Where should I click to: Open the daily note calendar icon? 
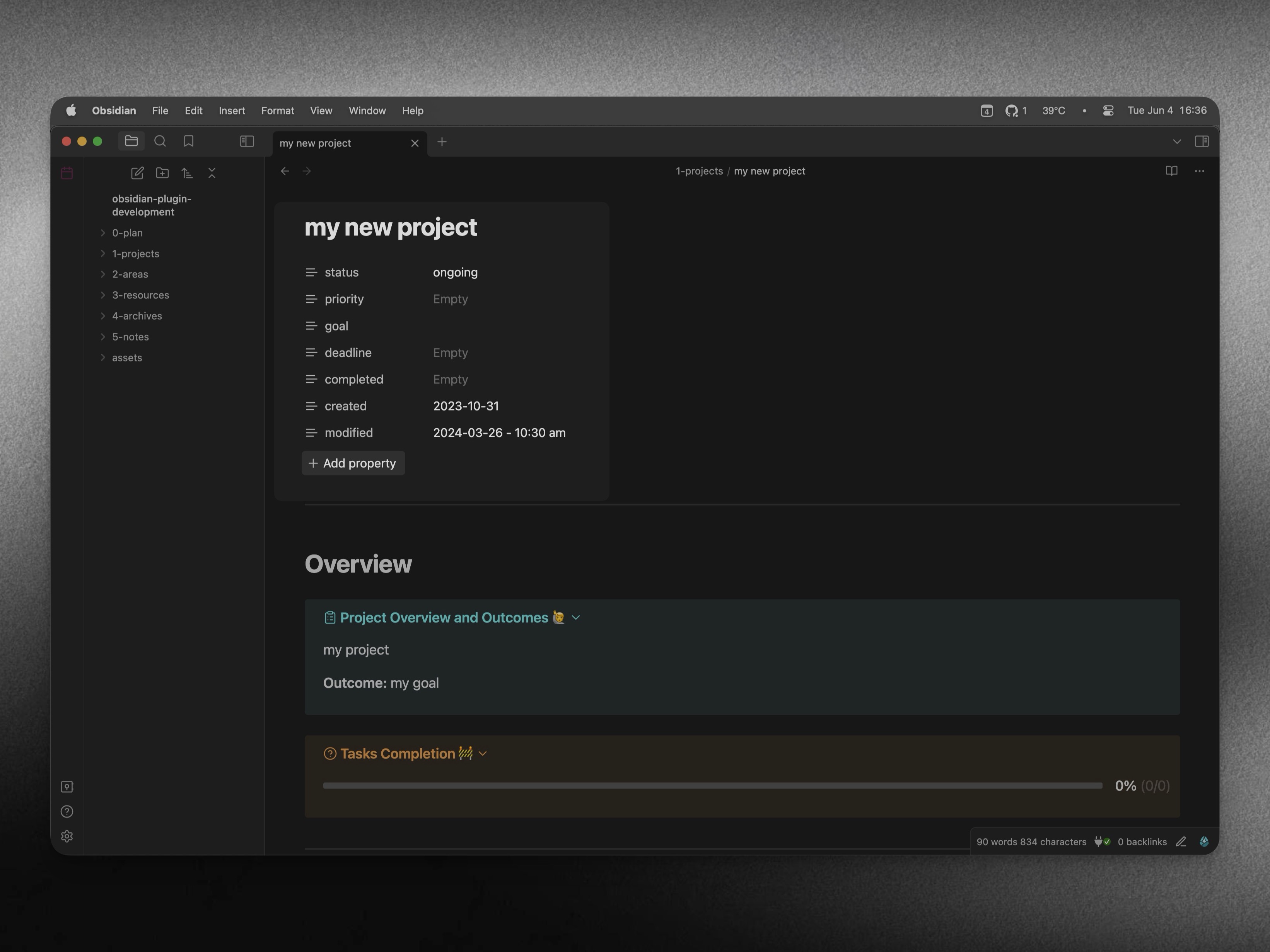click(x=67, y=173)
